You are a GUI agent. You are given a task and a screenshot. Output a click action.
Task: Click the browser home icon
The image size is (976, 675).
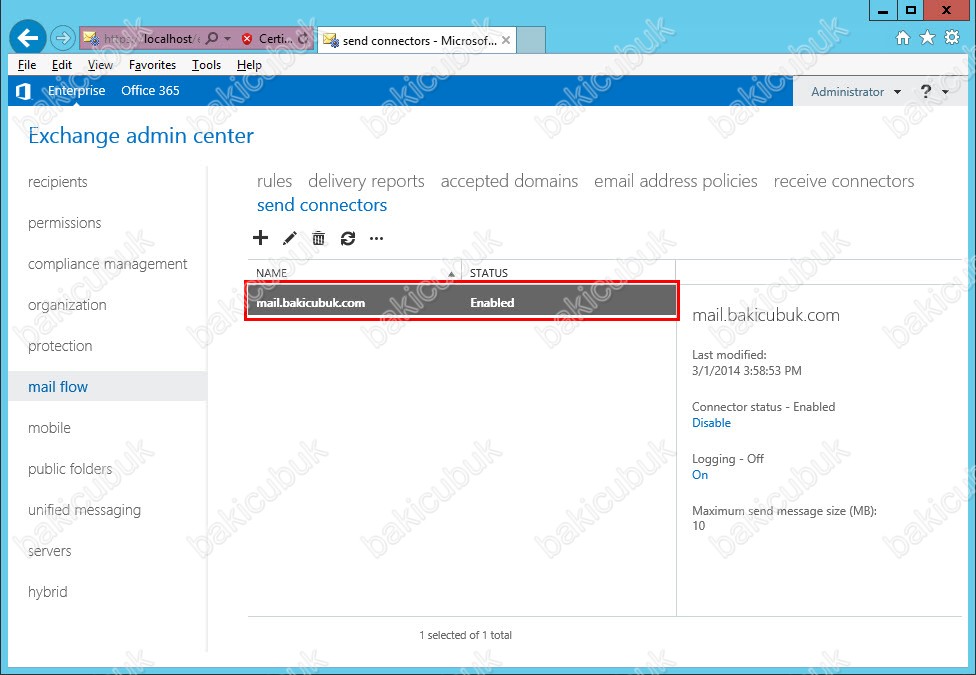point(903,38)
